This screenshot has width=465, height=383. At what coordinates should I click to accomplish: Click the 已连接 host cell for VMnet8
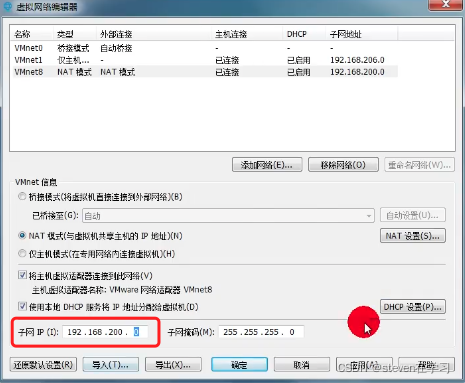[227, 72]
